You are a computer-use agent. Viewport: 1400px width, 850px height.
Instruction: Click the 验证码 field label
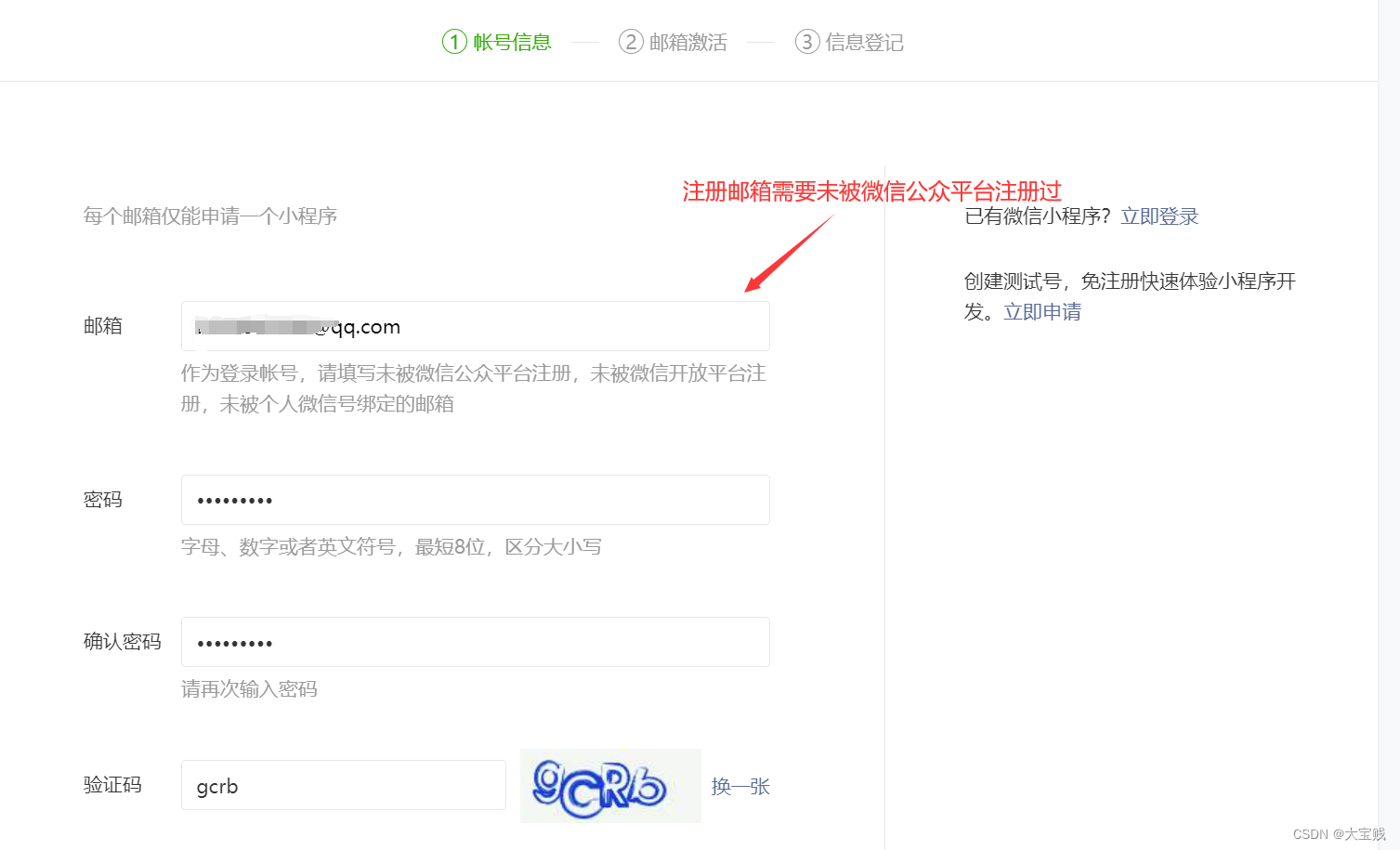(x=112, y=785)
